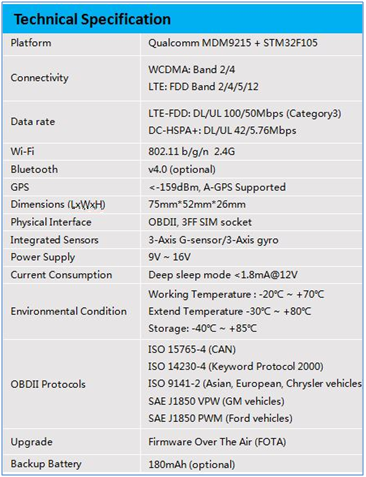Screen dimensions: 366x477
Task: Select Backup Battery 180mAh (optional) value
Action: click(192, 464)
